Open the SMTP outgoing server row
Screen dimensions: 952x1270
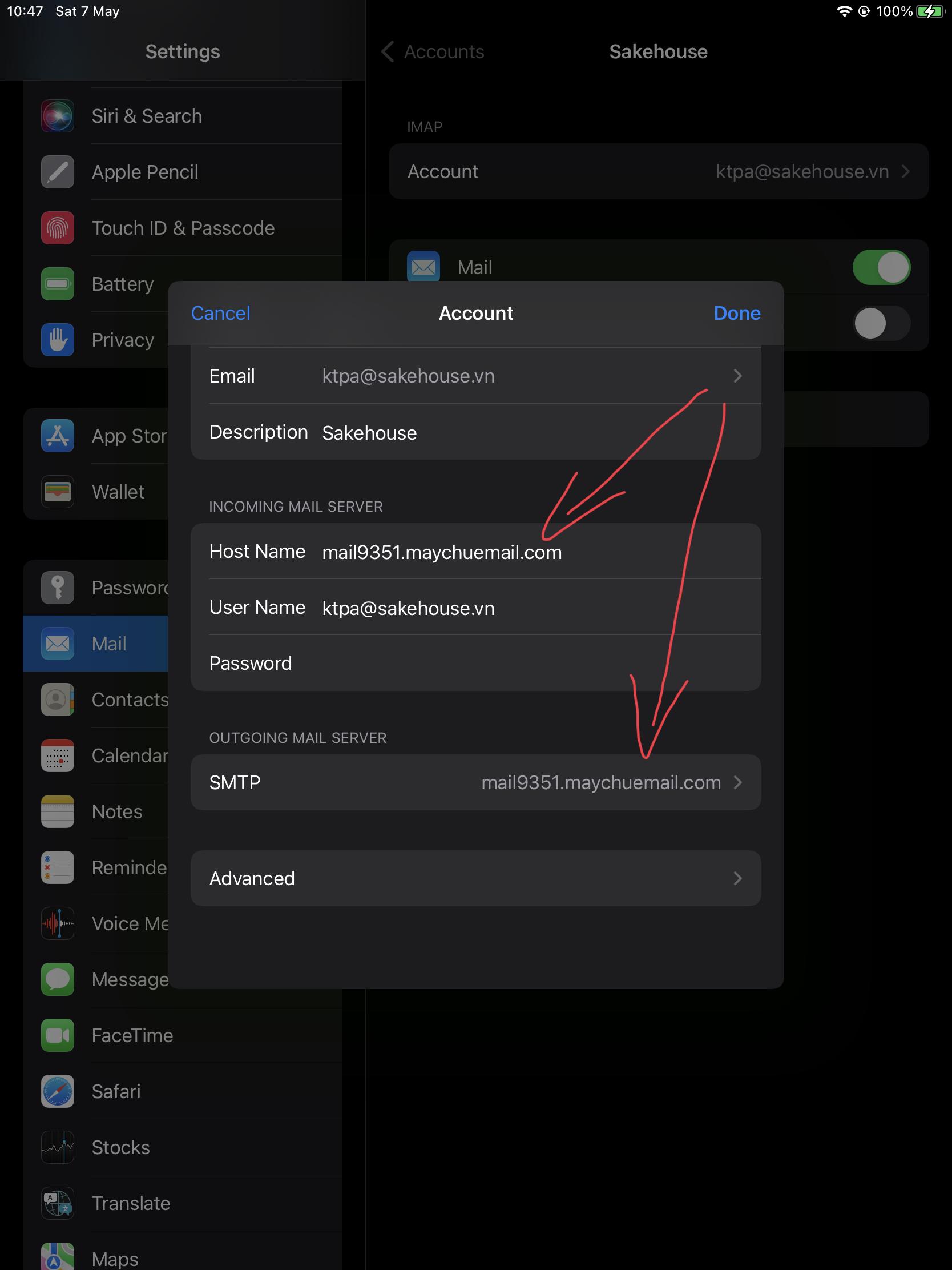tap(475, 782)
